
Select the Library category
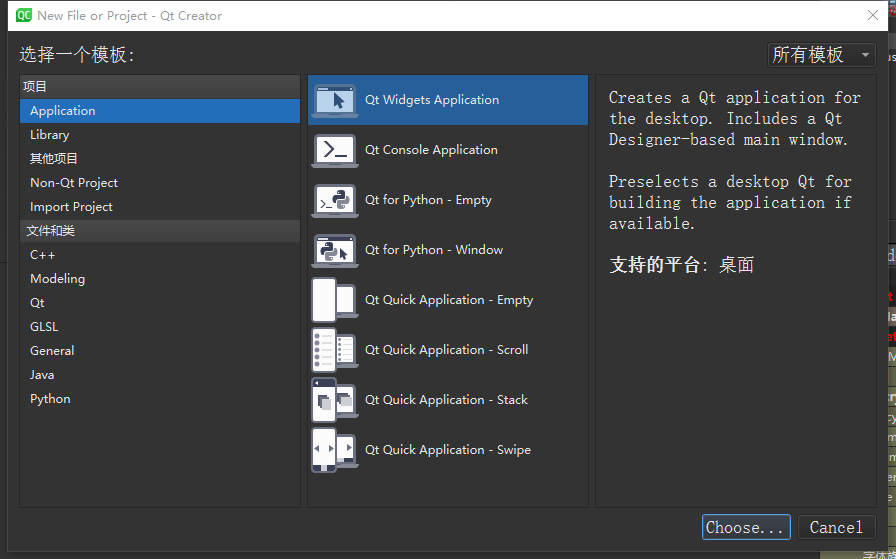(x=160, y=135)
